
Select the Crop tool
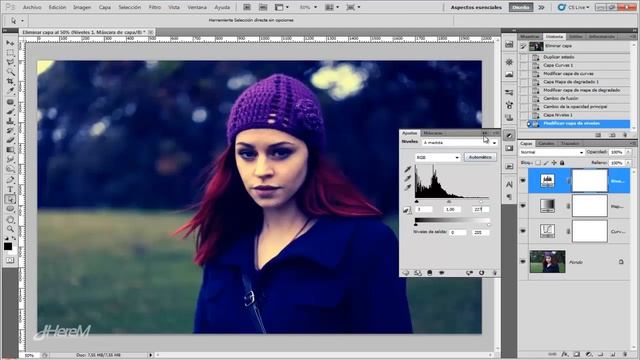point(10,82)
